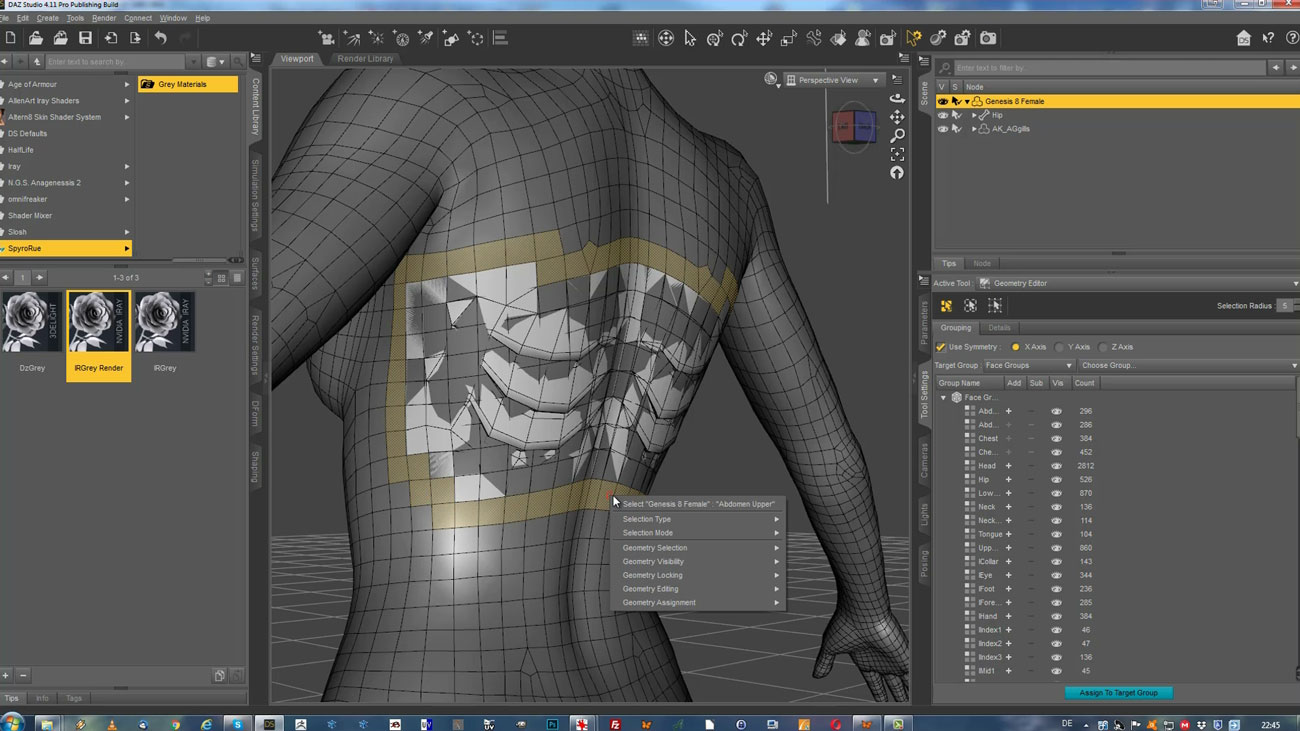Click the Pan view control in viewport

[897, 117]
